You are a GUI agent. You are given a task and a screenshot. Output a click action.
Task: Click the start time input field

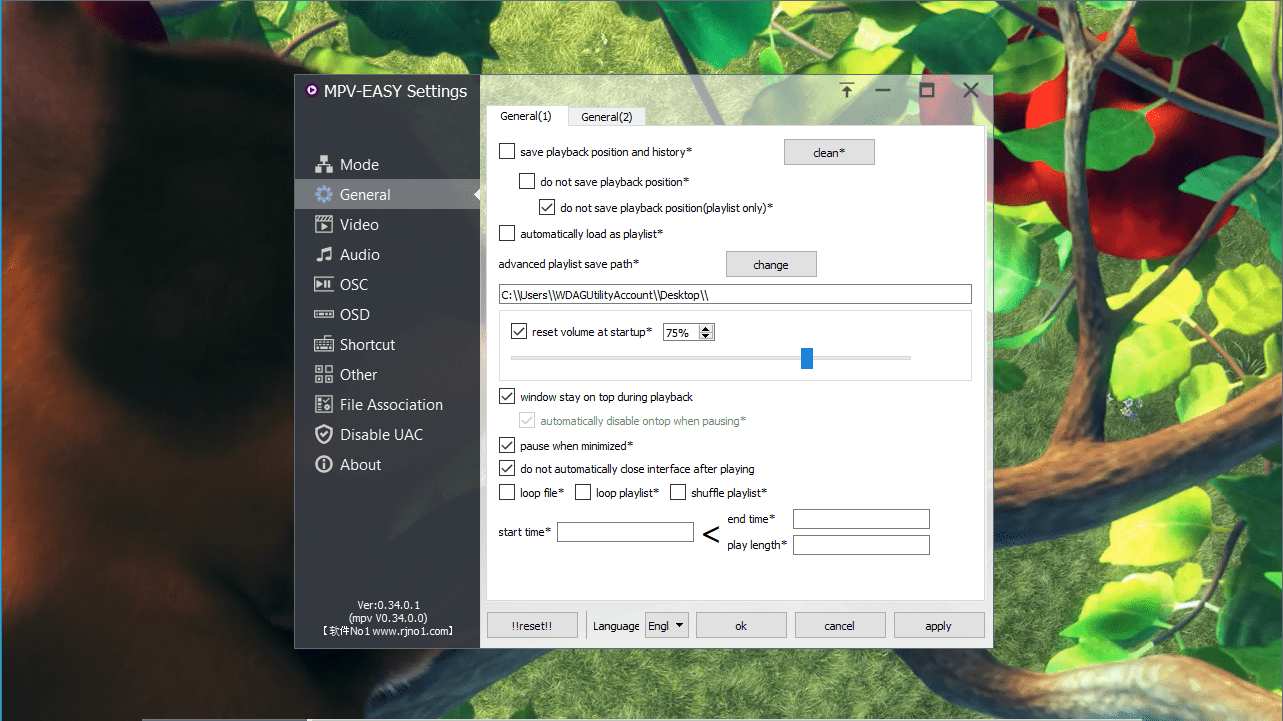tap(626, 532)
